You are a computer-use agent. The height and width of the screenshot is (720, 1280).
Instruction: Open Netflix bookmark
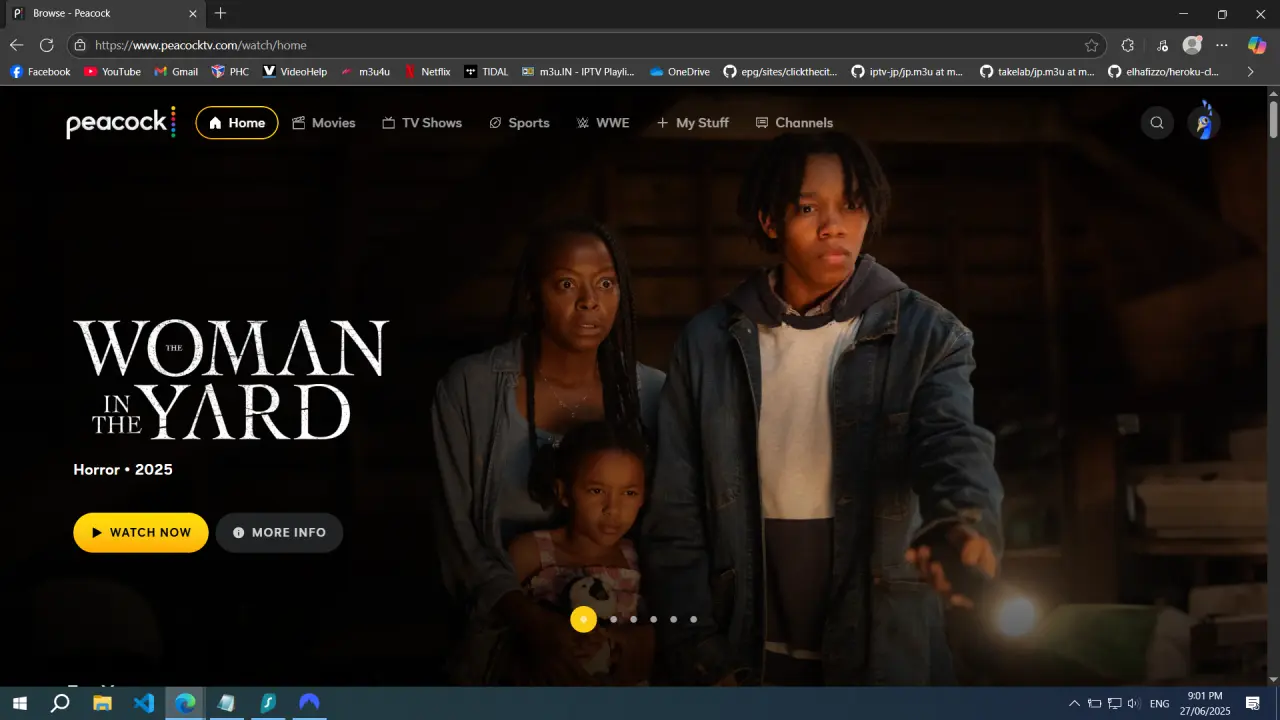pyautogui.click(x=427, y=72)
